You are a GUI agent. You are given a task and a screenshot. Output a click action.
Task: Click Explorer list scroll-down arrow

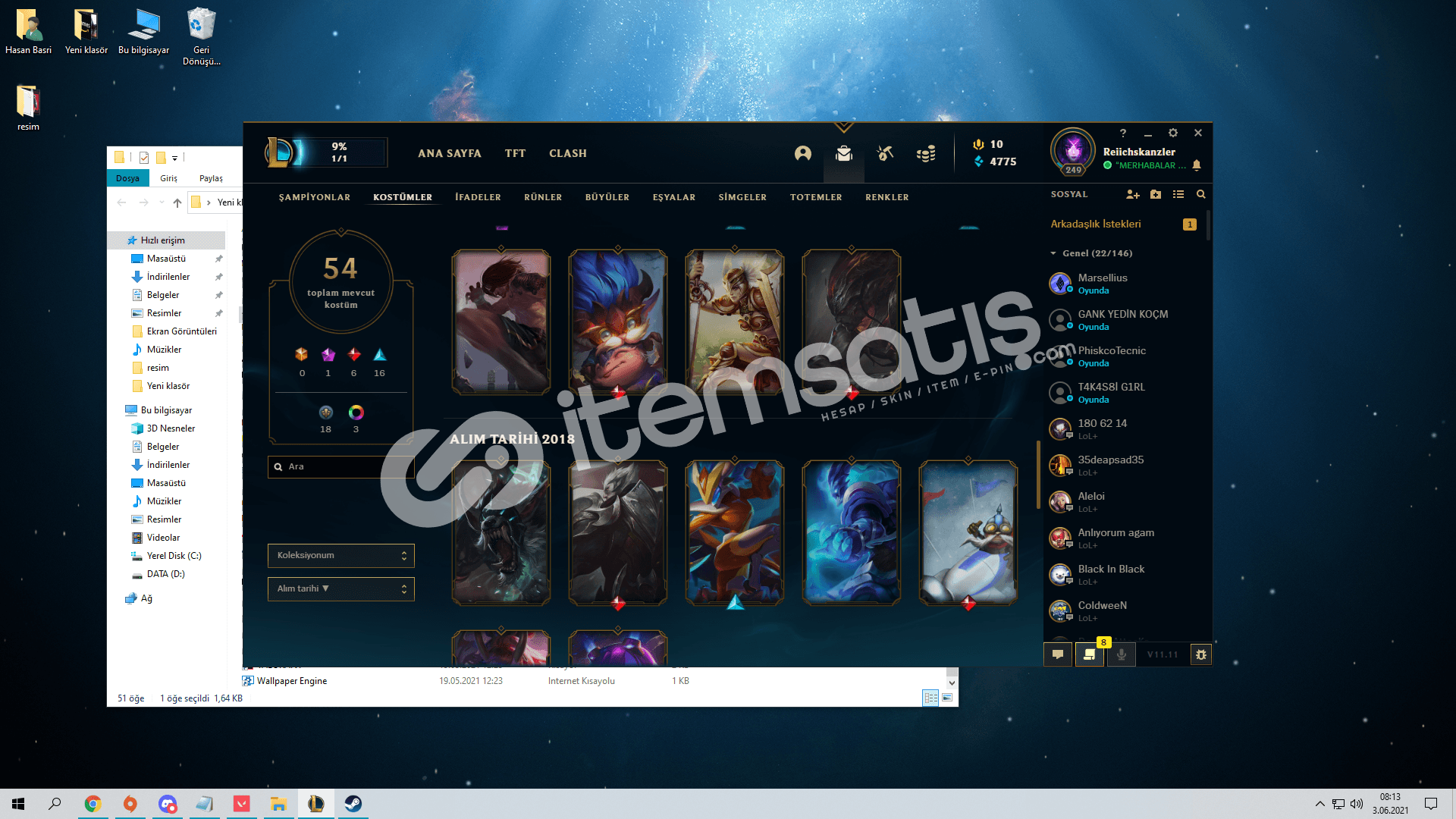pyautogui.click(x=952, y=682)
